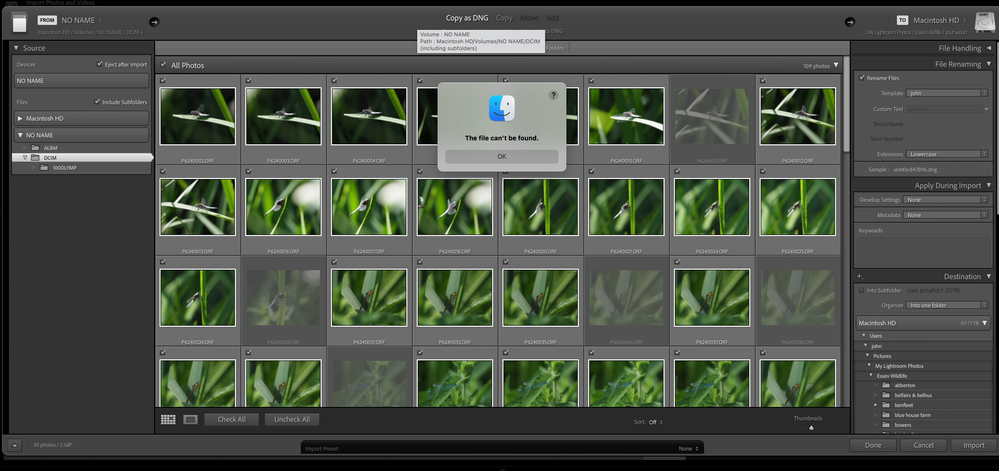
Task: Click the Keywords input field
Action: (x=923, y=251)
